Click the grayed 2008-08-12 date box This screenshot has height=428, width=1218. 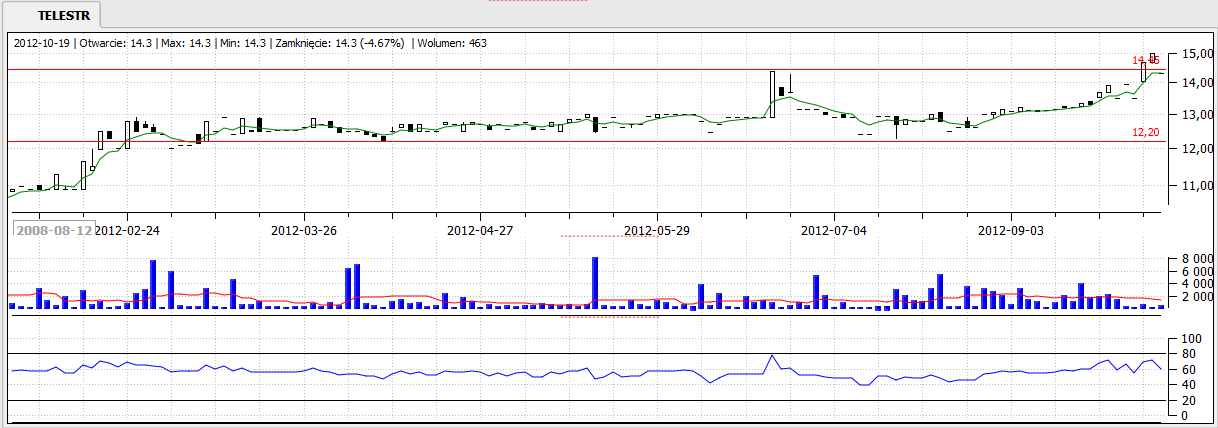click(53, 230)
